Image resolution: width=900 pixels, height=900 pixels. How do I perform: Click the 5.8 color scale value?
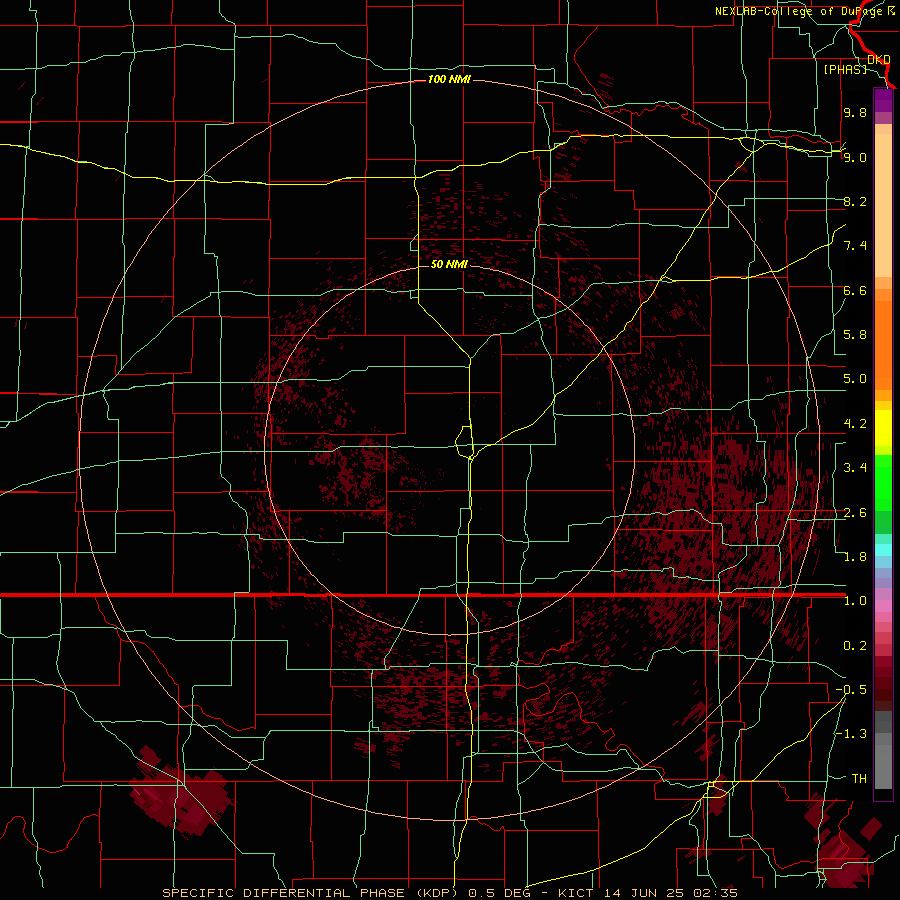[855, 335]
